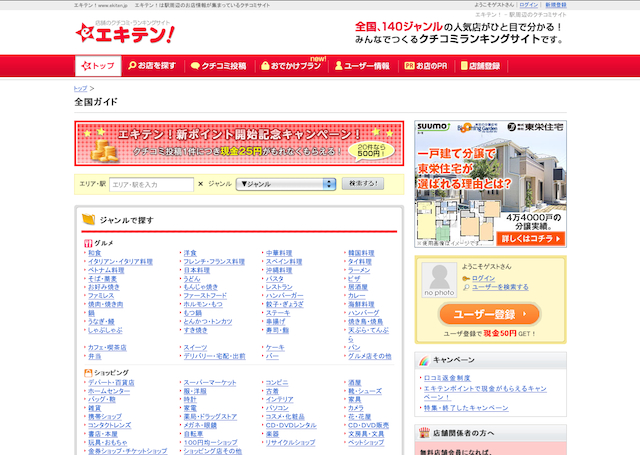Viewport: 640px width, 455px height.
Task: Click sidebar ログイン link in guest box
Action: tap(483, 278)
